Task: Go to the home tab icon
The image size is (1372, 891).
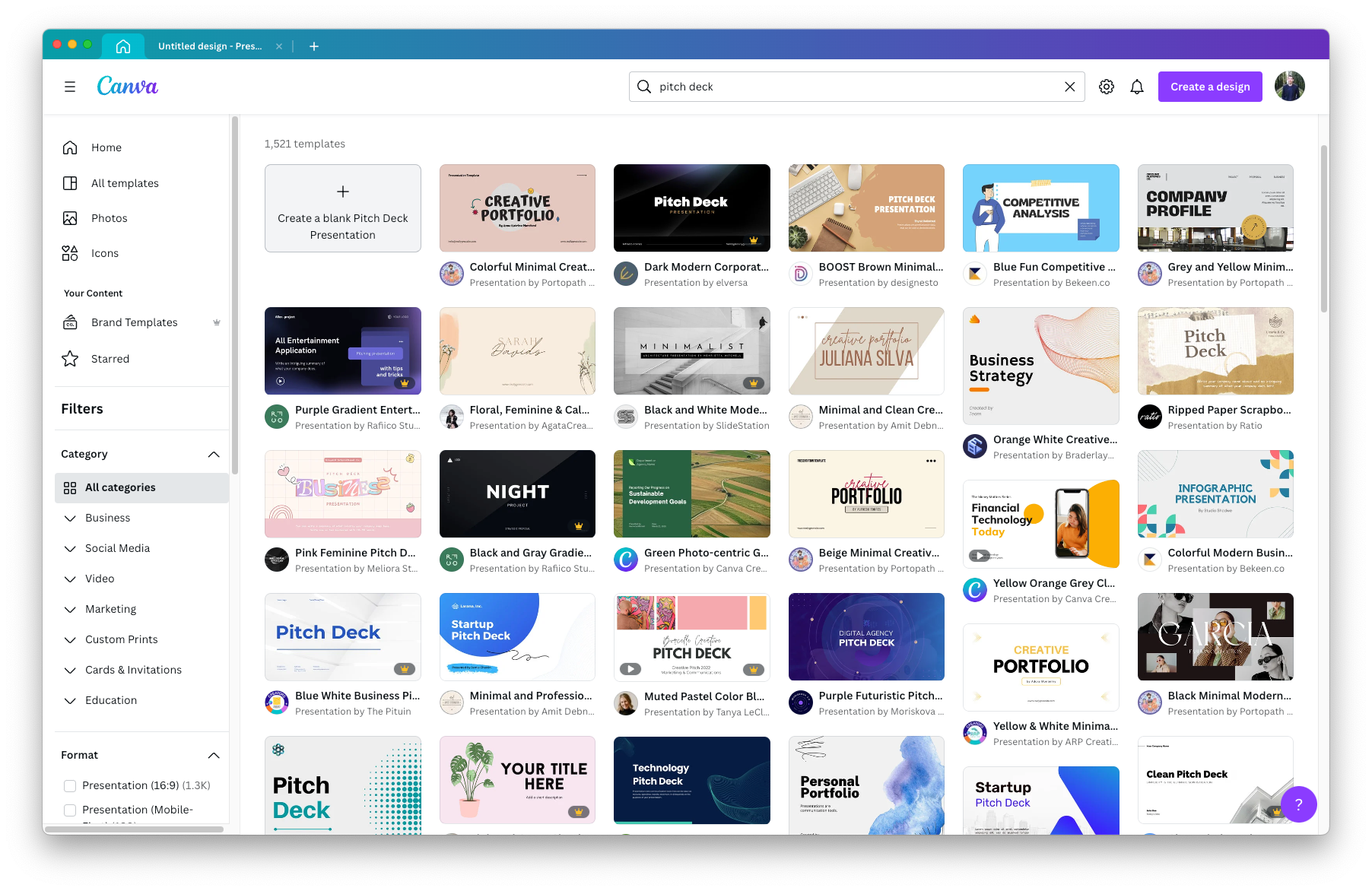Action: coord(123,46)
